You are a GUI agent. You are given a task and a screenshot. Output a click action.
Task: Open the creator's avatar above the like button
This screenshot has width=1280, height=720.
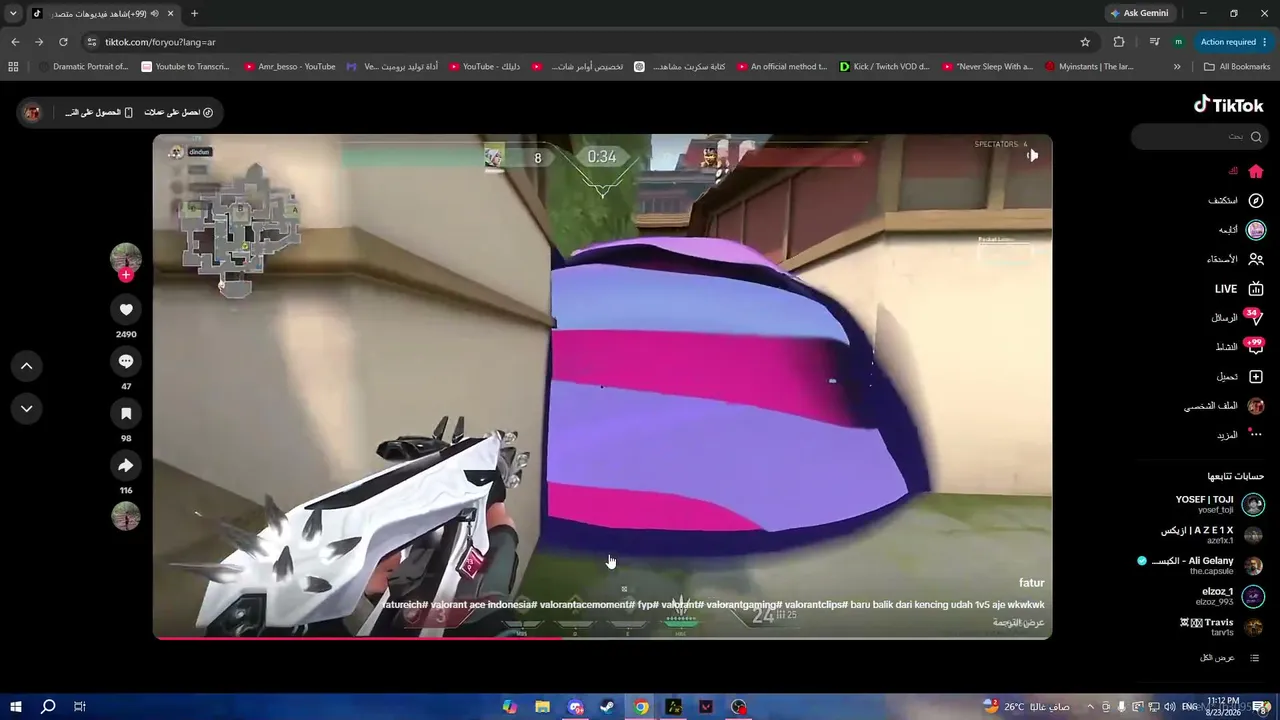click(x=126, y=258)
